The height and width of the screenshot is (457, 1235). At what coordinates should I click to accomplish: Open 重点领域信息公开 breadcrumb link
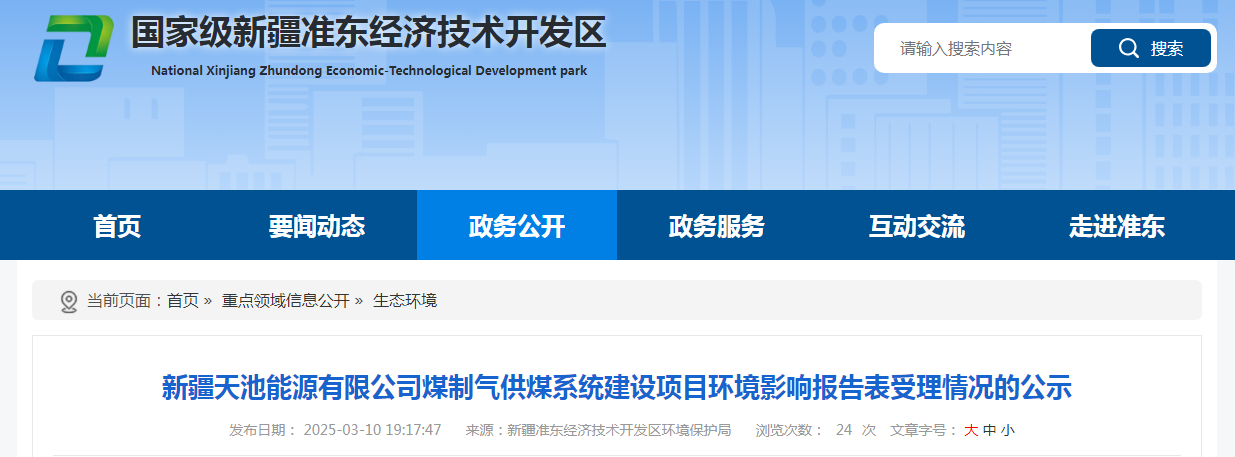[x=285, y=300]
